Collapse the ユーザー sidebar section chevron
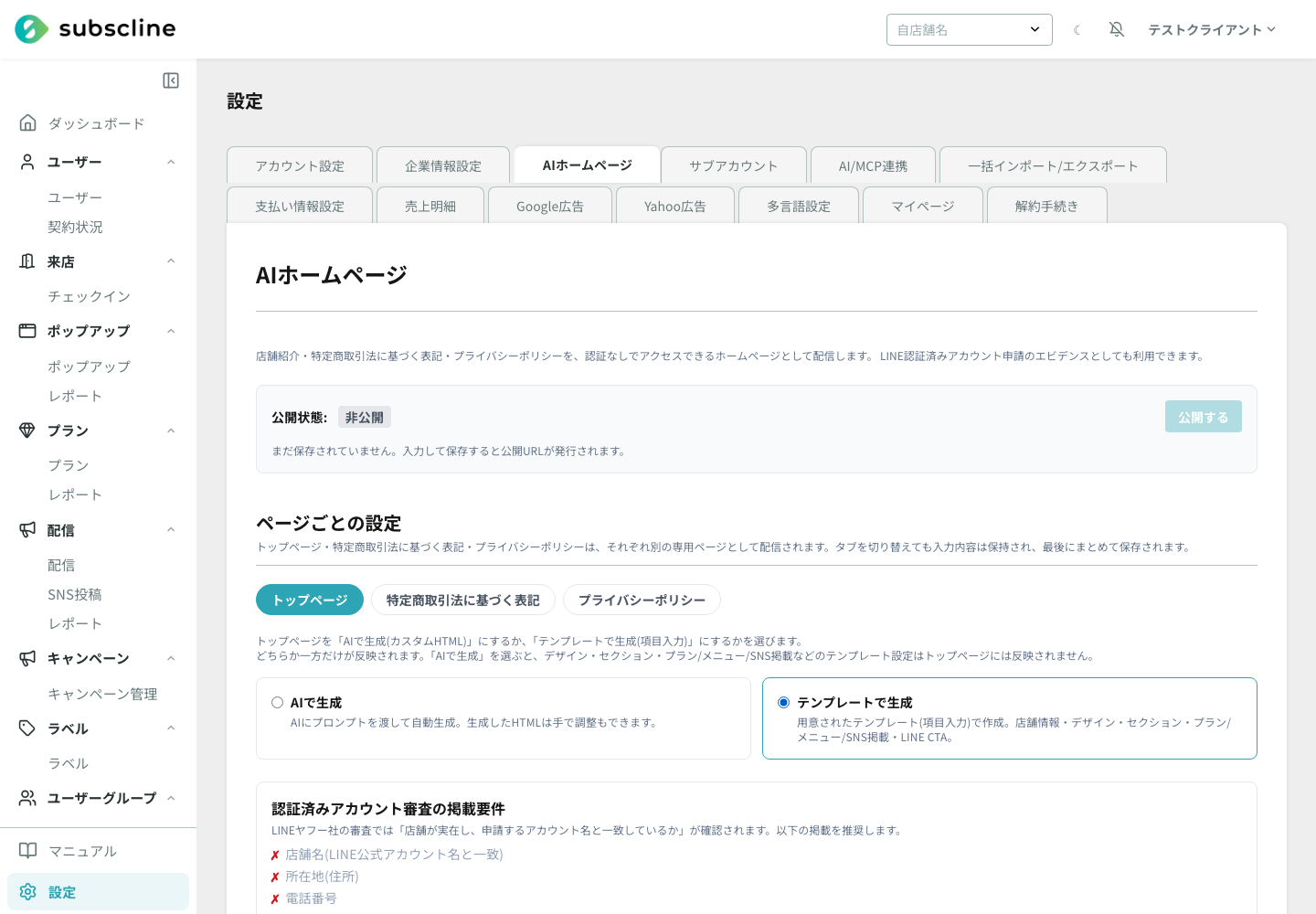 pyautogui.click(x=171, y=162)
